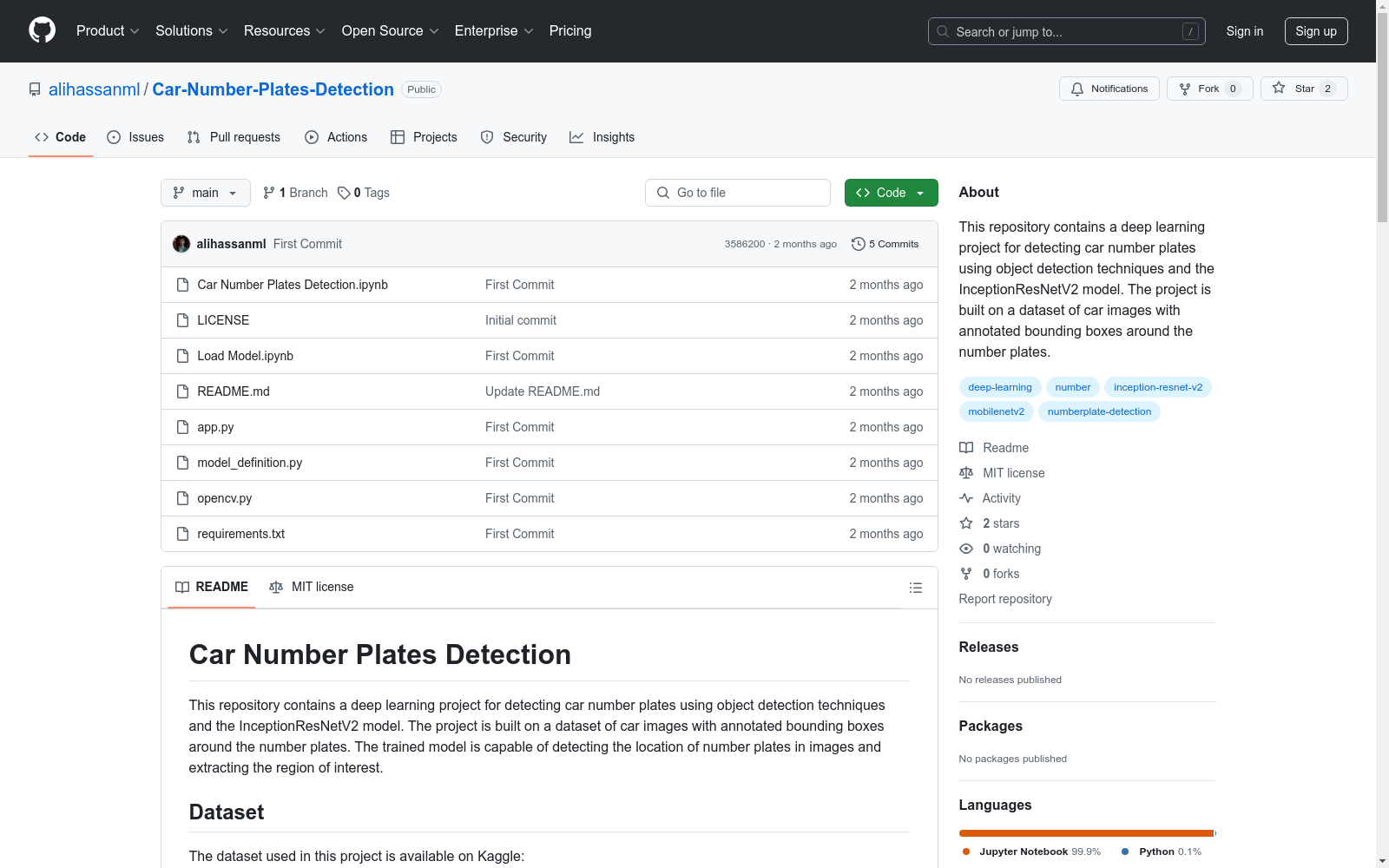1389x868 pixels.
Task: Expand the Product menu
Action: (108, 30)
